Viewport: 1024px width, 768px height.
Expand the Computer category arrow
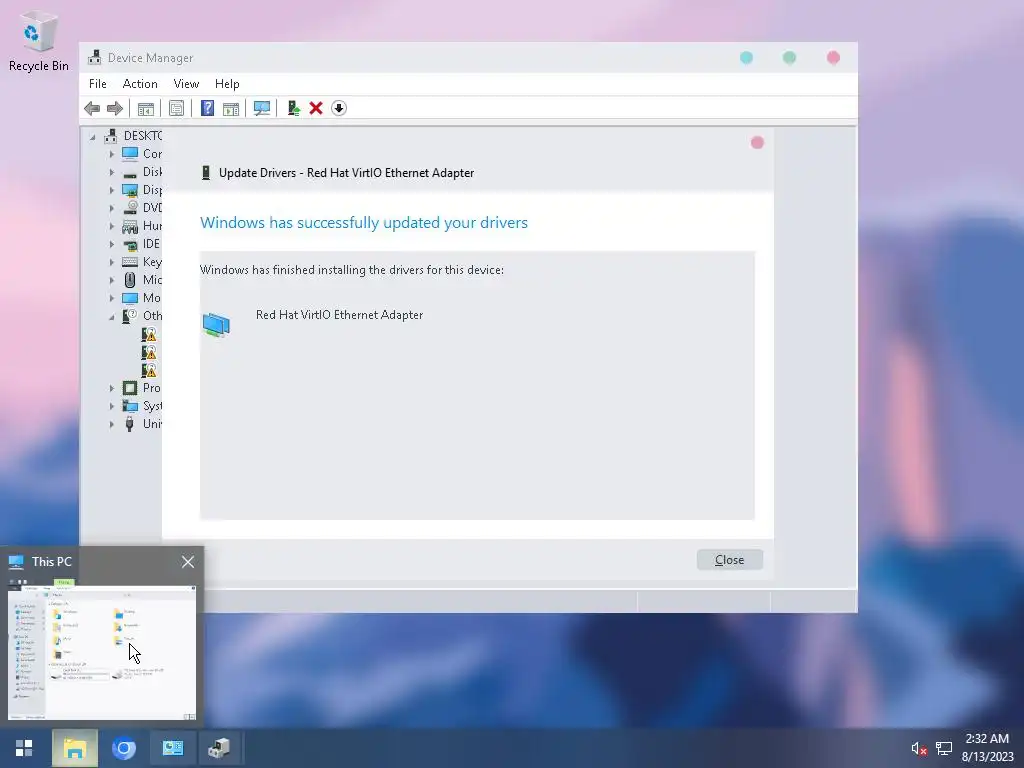pyautogui.click(x=112, y=154)
